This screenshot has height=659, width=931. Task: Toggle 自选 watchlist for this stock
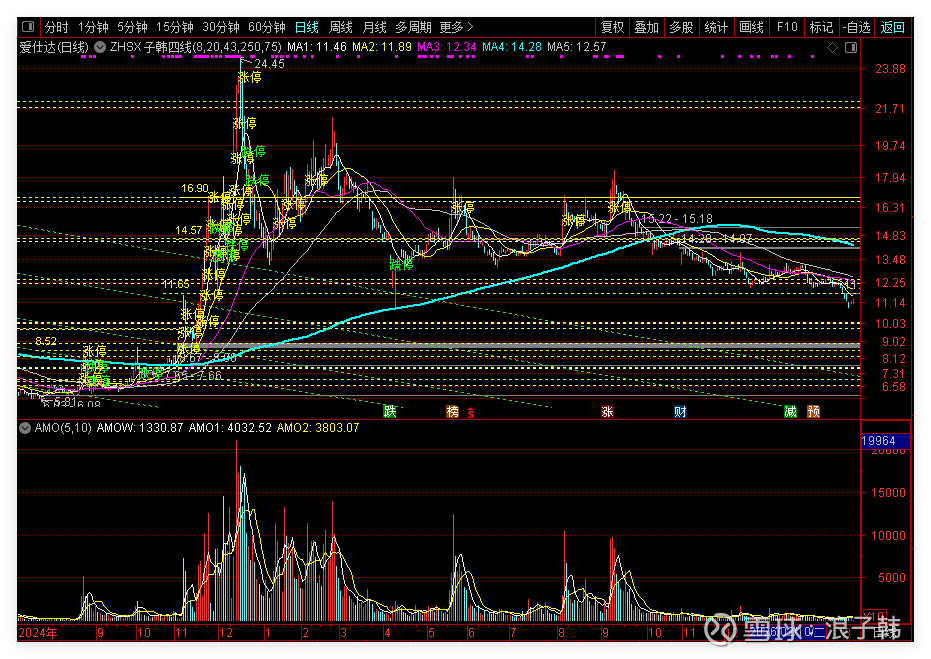[857, 27]
